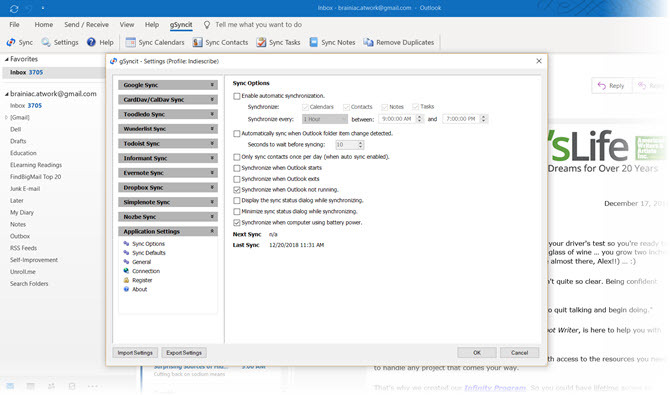Click the Sync icon in gSyncit ribbon
This screenshot has width=670, height=395.
tap(11, 42)
